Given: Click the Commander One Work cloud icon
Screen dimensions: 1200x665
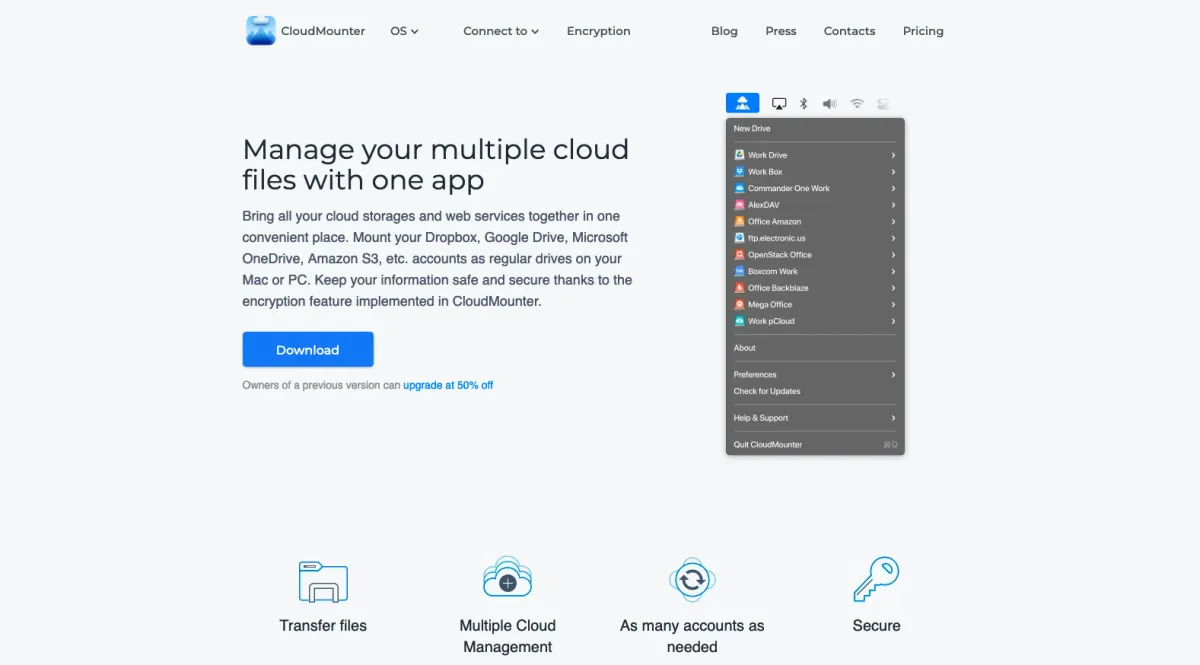Looking at the screenshot, I should tap(739, 188).
